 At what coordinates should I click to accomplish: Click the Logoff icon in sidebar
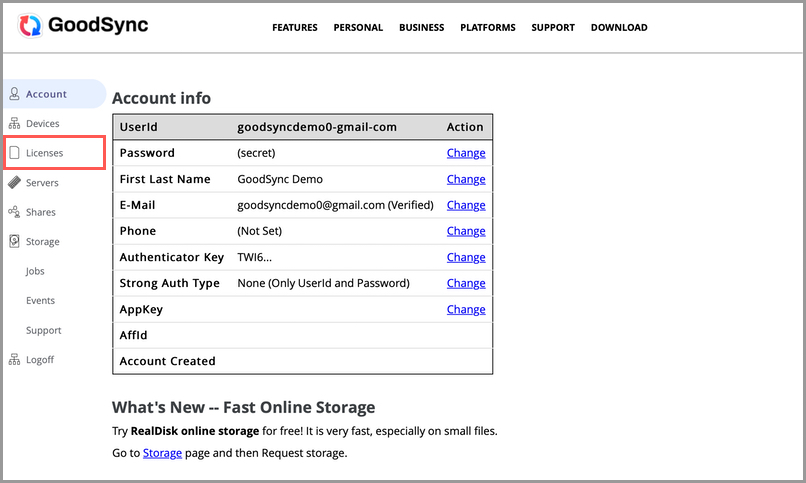(x=14, y=360)
